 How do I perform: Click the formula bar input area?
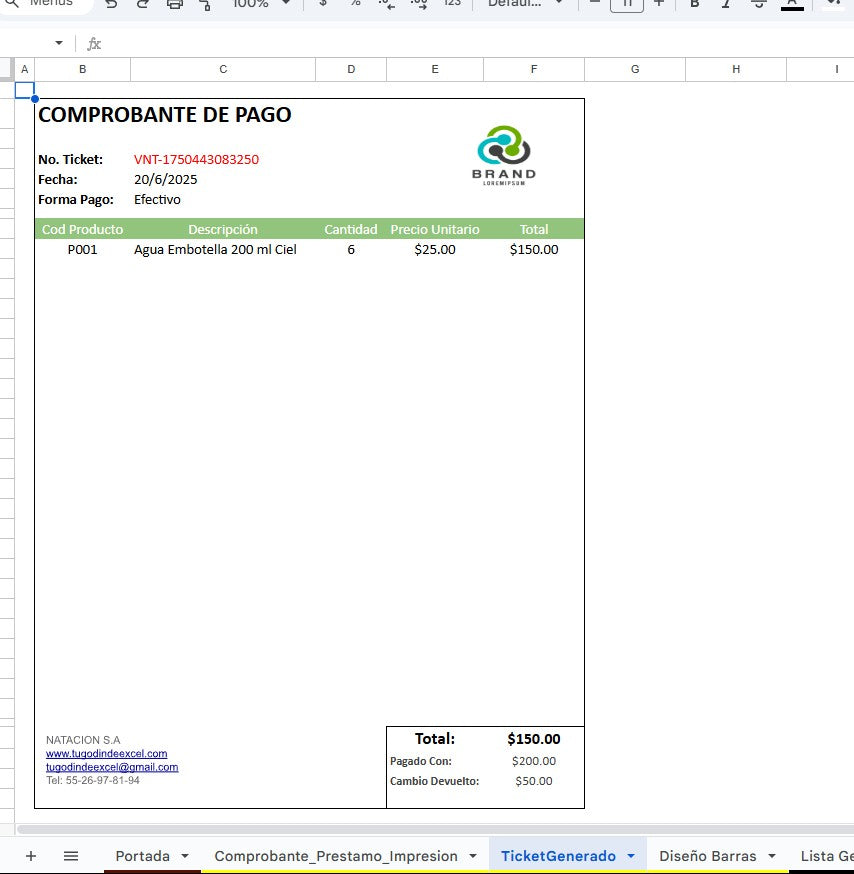pyautogui.click(x=479, y=43)
